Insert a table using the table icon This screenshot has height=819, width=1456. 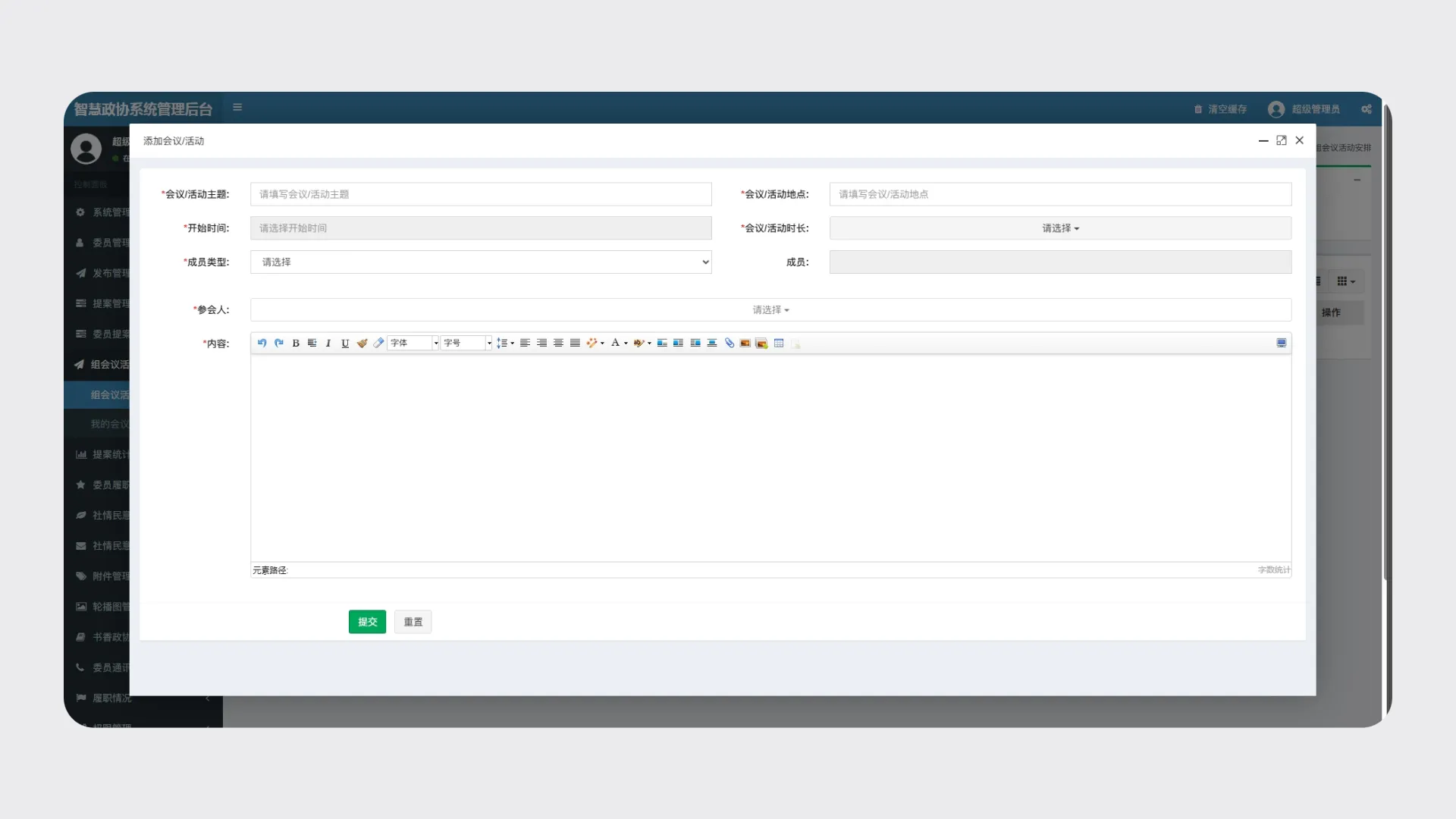[x=779, y=343]
